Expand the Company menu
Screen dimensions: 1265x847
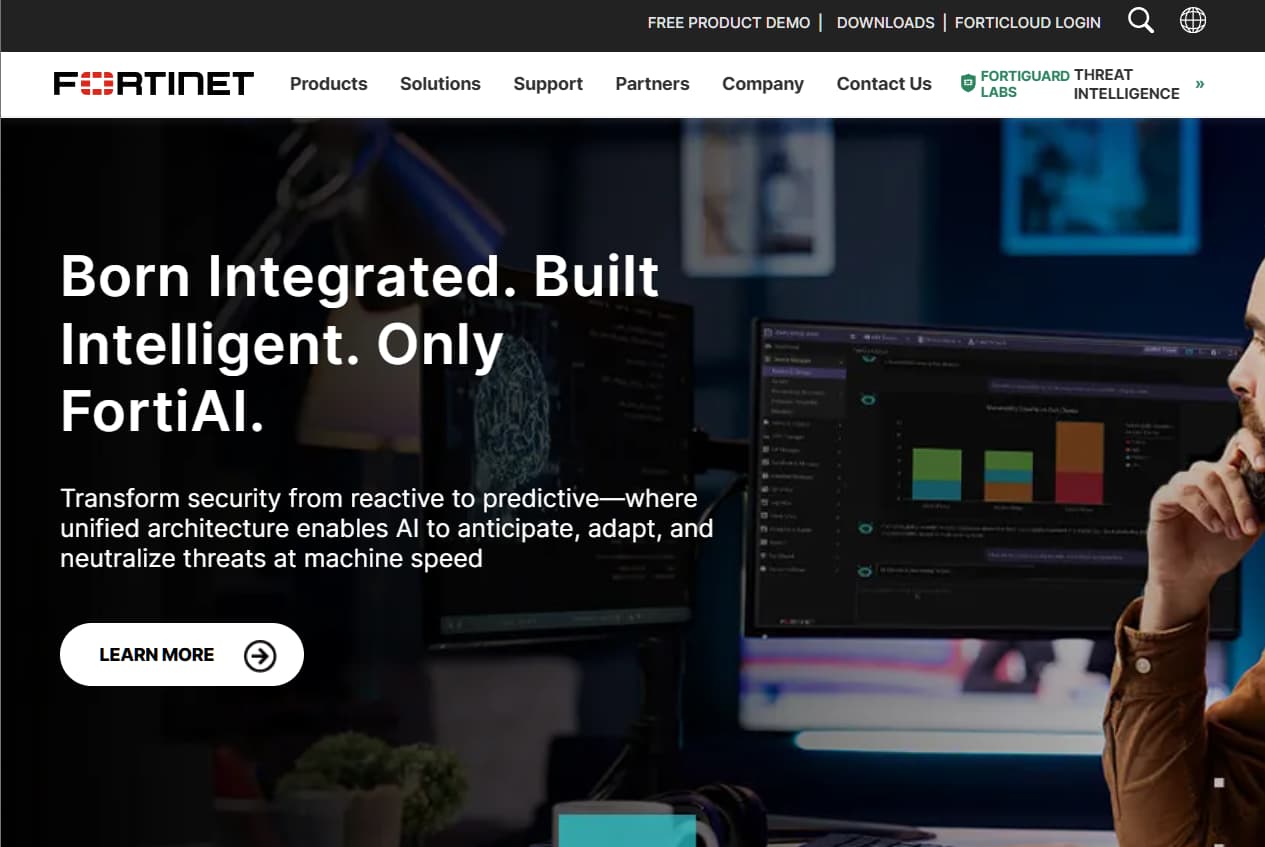[x=762, y=84]
